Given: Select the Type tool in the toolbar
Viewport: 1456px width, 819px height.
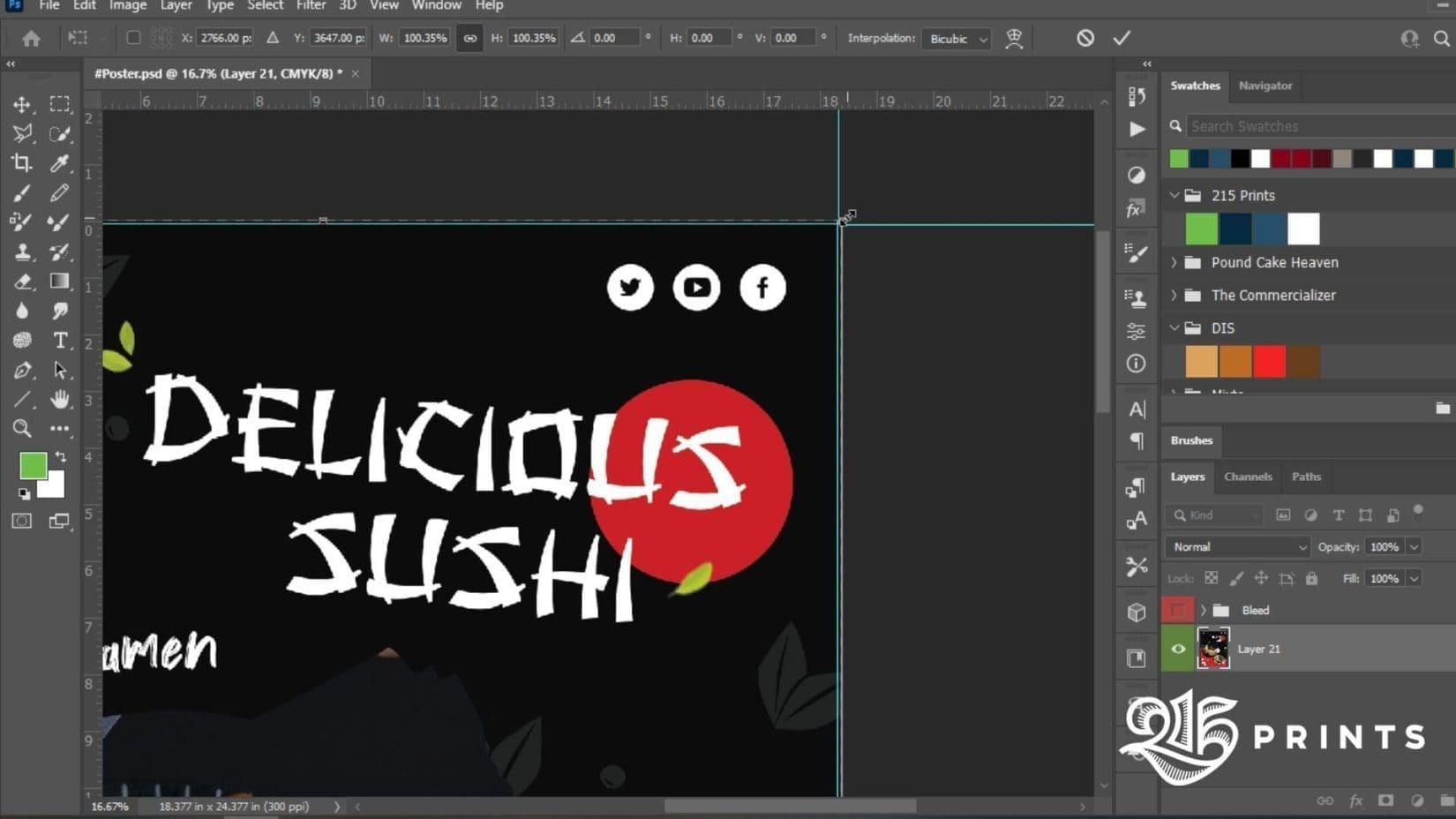Looking at the screenshot, I should click(60, 340).
